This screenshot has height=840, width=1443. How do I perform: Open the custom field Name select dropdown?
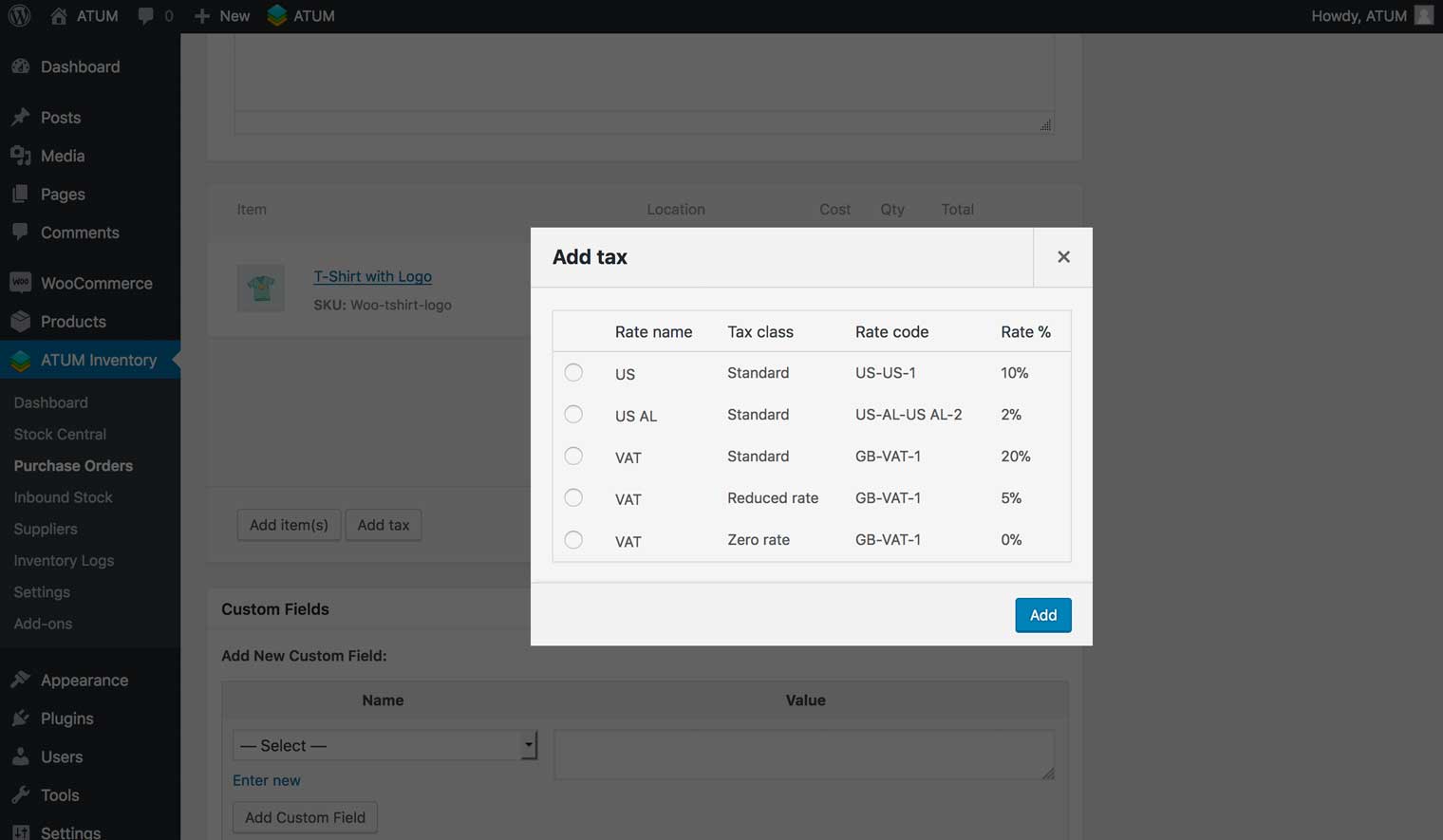(384, 745)
